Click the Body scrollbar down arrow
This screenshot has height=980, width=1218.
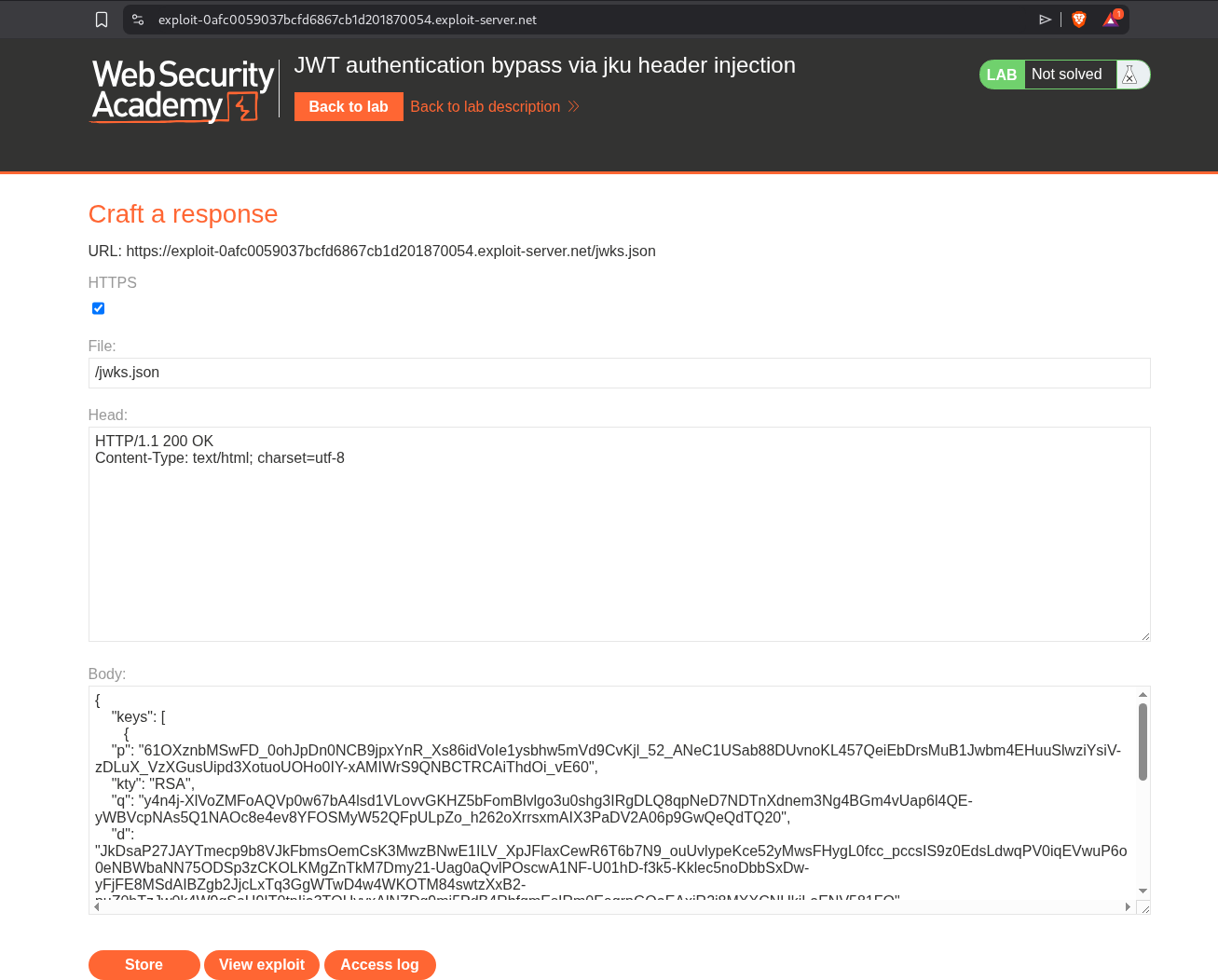tap(1143, 892)
